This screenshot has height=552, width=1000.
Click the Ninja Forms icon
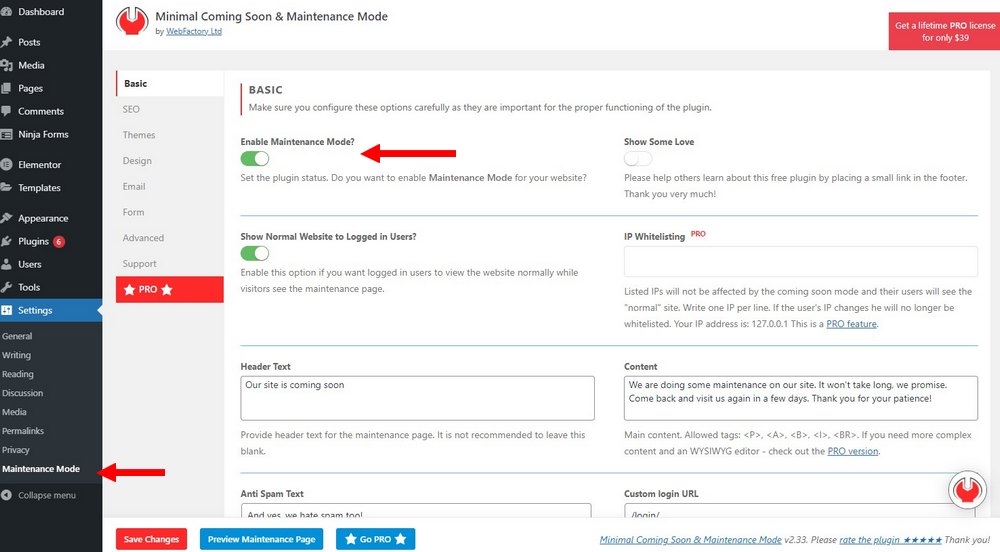click(6, 134)
